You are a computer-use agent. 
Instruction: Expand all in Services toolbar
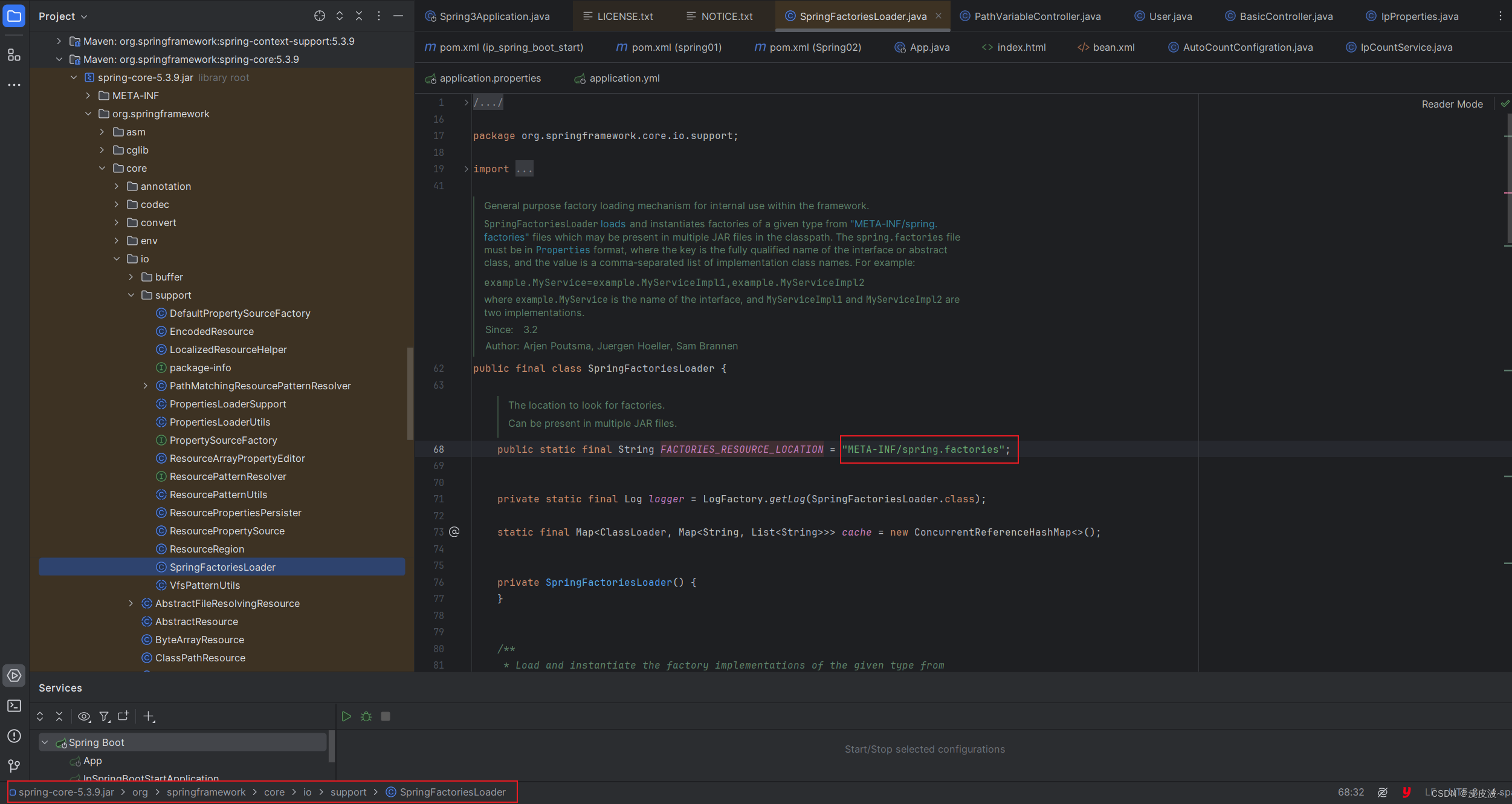[40, 716]
